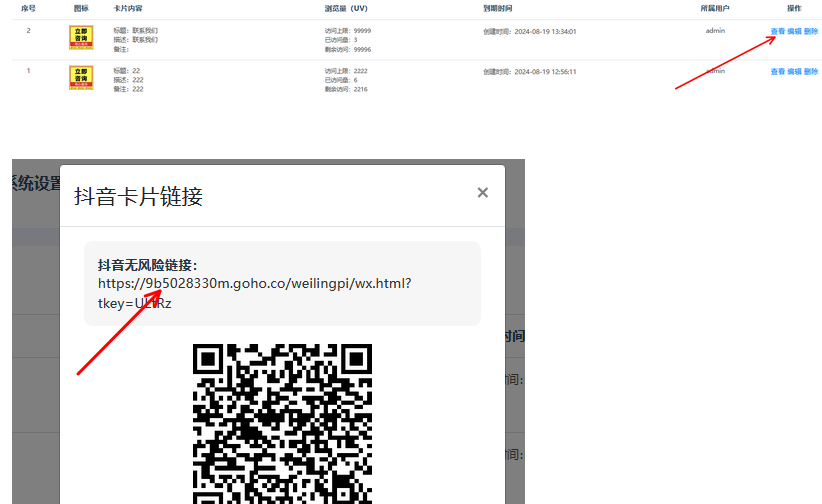Viewport: 822px width, 504px height.
Task: Click 剩余访问: 99996 text
Action: pyautogui.click(x=348, y=49)
